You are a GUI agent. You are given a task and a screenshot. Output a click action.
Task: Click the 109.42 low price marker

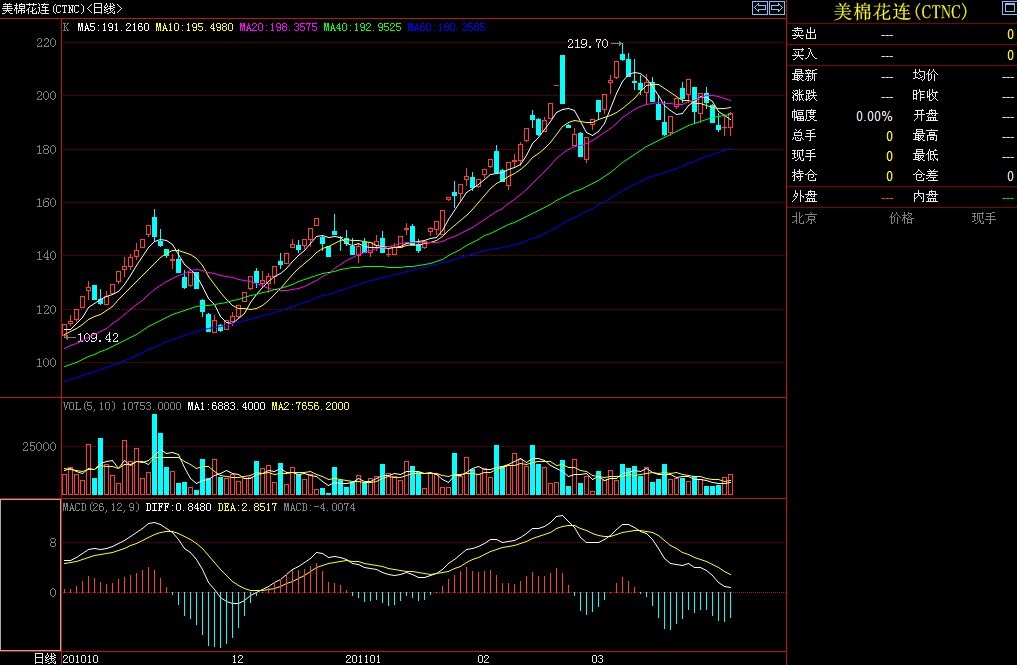97,338
